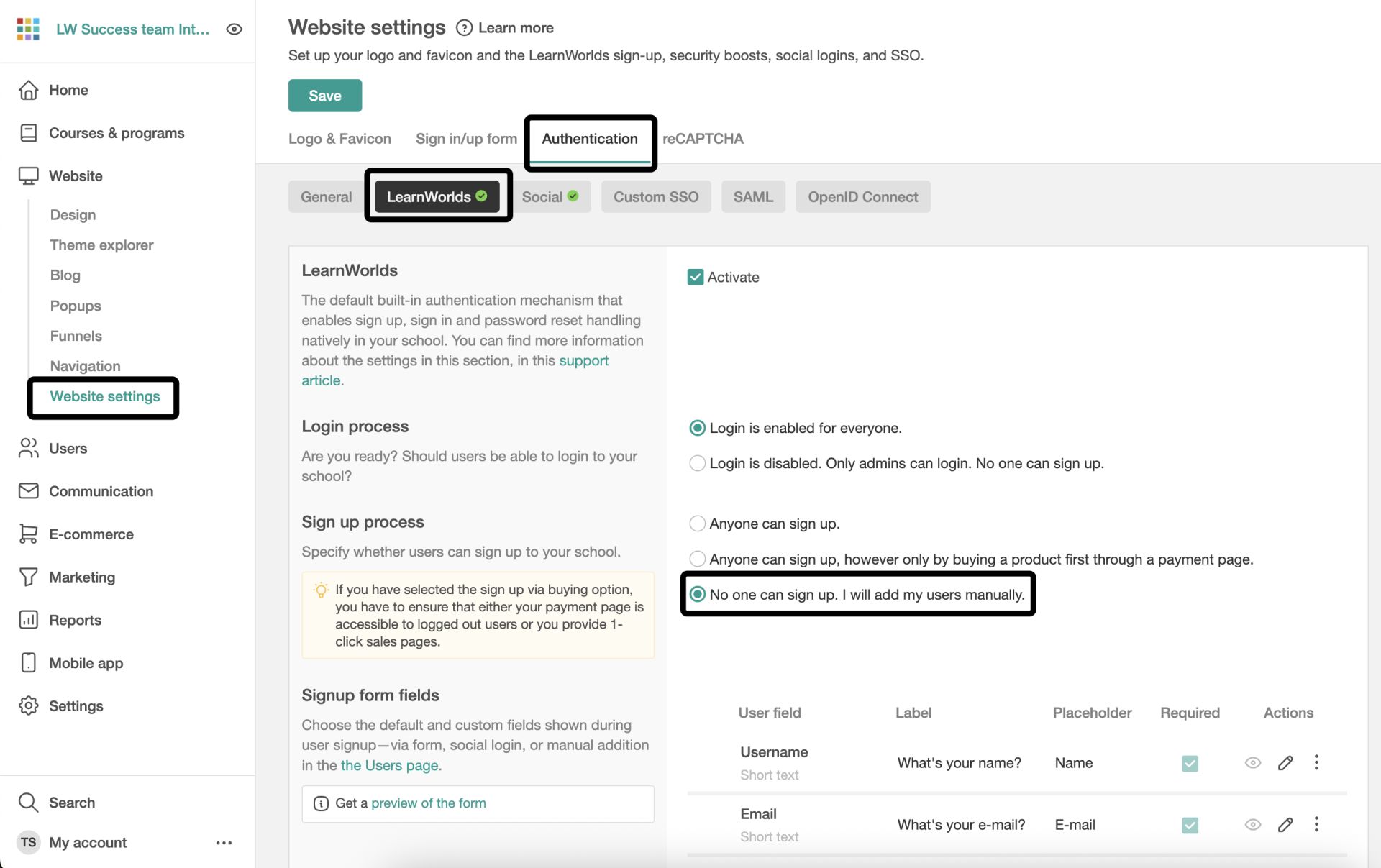Viewport: 1381px width, 868px height.
Task: Open Website settings in sidebar
Action: pyautogui.click(x=105, y=396)
